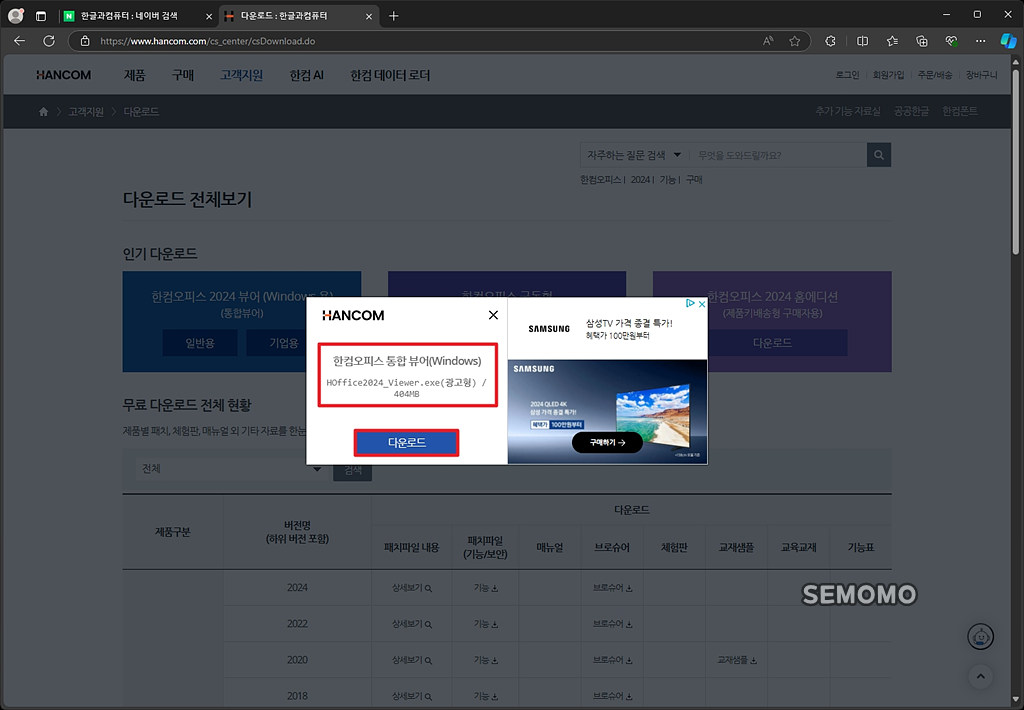Screen dimensions: 1024x710
Task: Open the 구매 menu
Action: pyautogui.click(x=183, y=75)
